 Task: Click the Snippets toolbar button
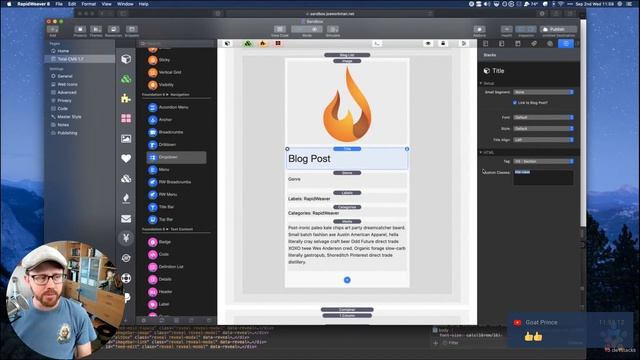point(132,29)
